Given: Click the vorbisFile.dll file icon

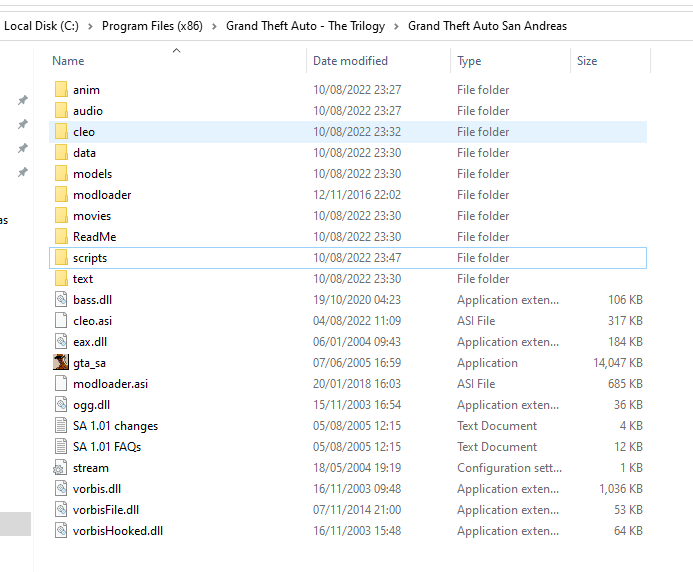Looking at the screenshot, I should (x=61, y=510).
